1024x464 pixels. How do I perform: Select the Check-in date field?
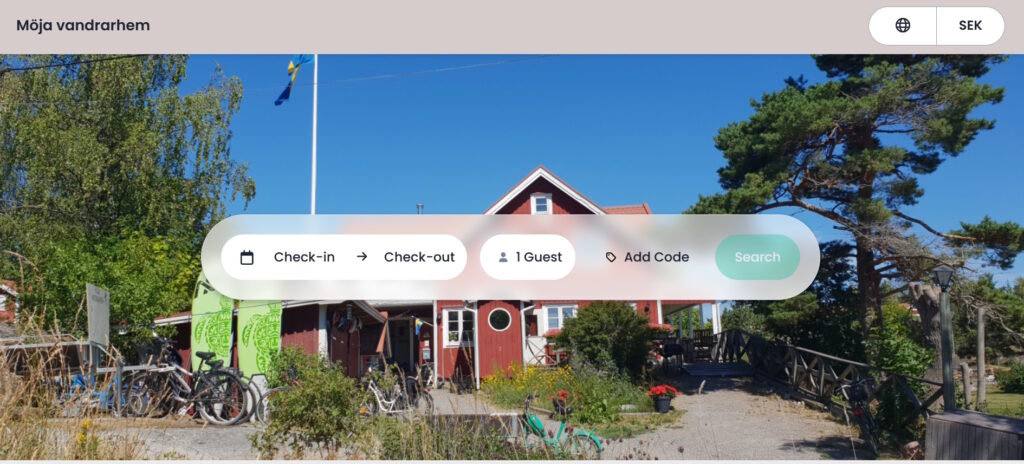tap(304, 257)
